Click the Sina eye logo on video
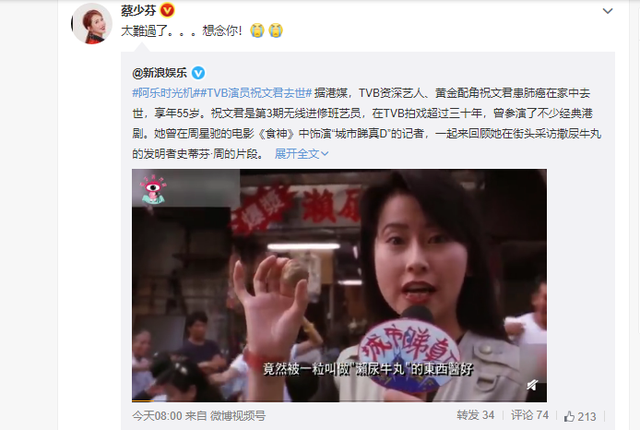Image resolution: width=640 pixels, height=430 pixels. (153, 189)
